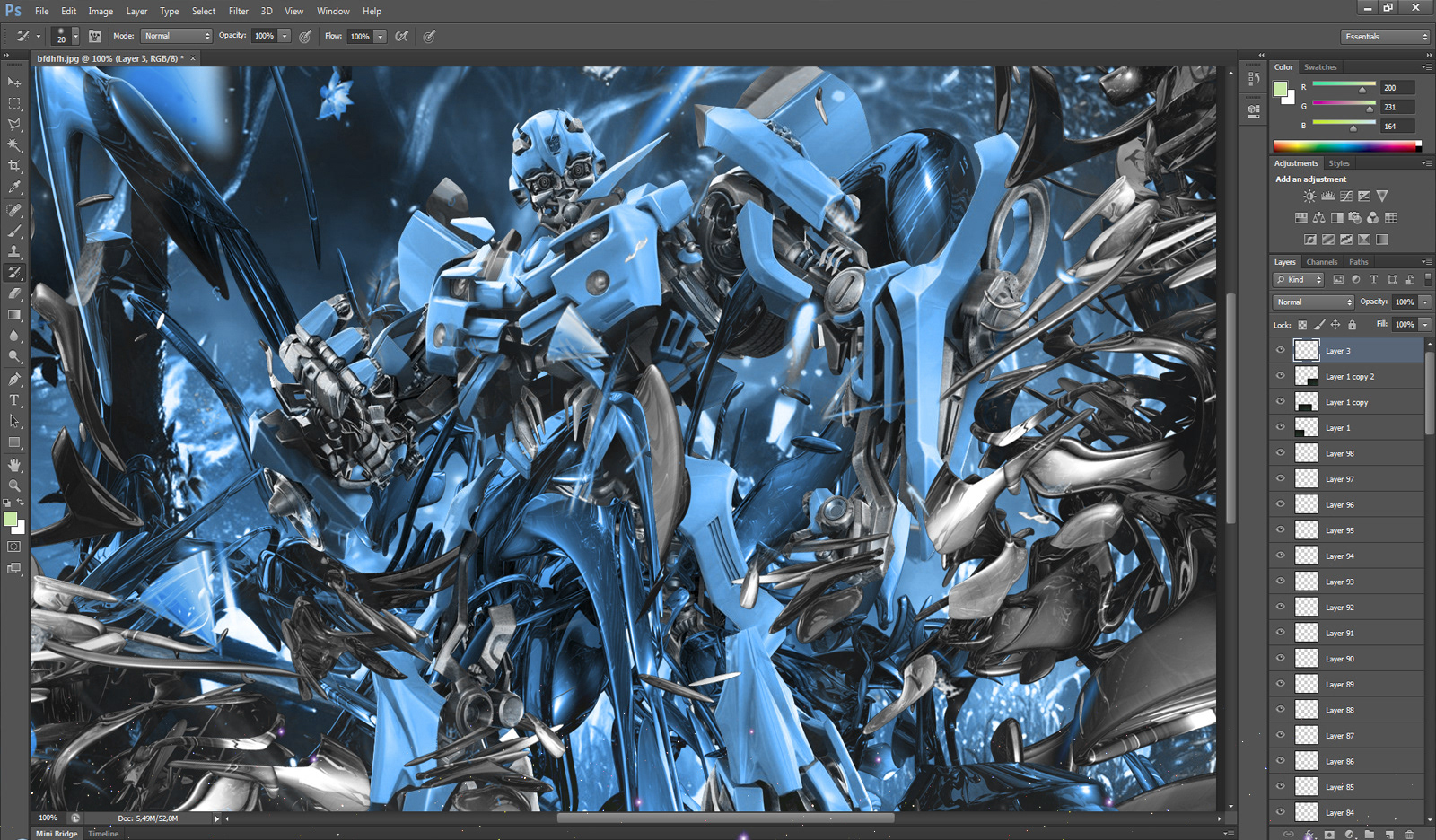Screen dimensions: 1436x840
Task: Select the Eraser tool
Action: pyautogui.click(x=14, y=293)
